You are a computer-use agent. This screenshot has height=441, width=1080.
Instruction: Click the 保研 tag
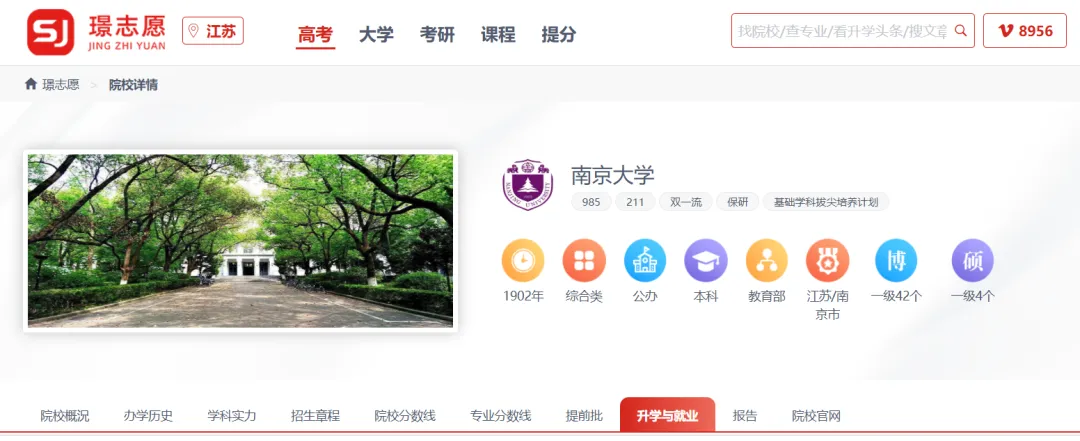click(738, 203)
